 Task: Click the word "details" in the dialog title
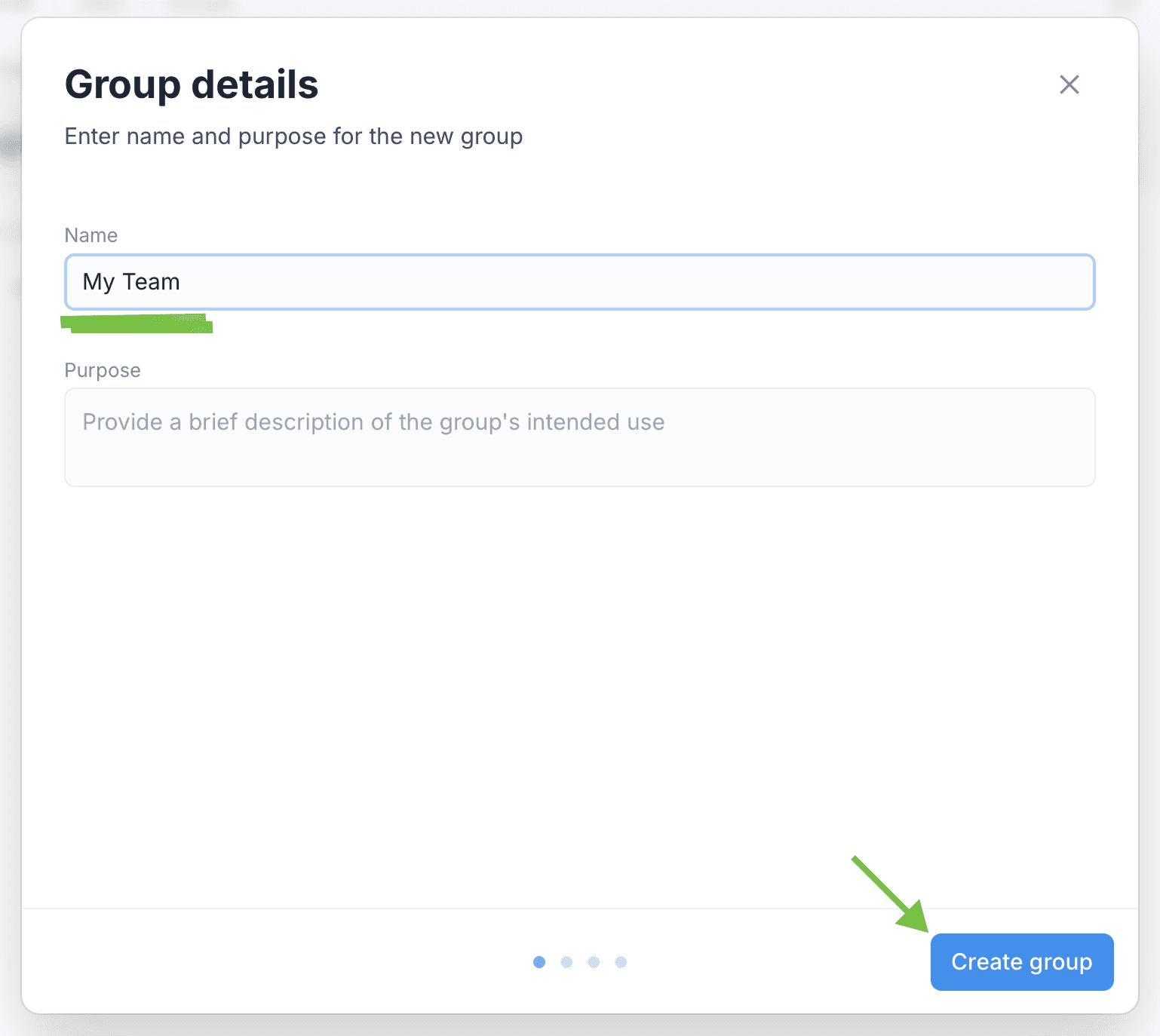255,84
